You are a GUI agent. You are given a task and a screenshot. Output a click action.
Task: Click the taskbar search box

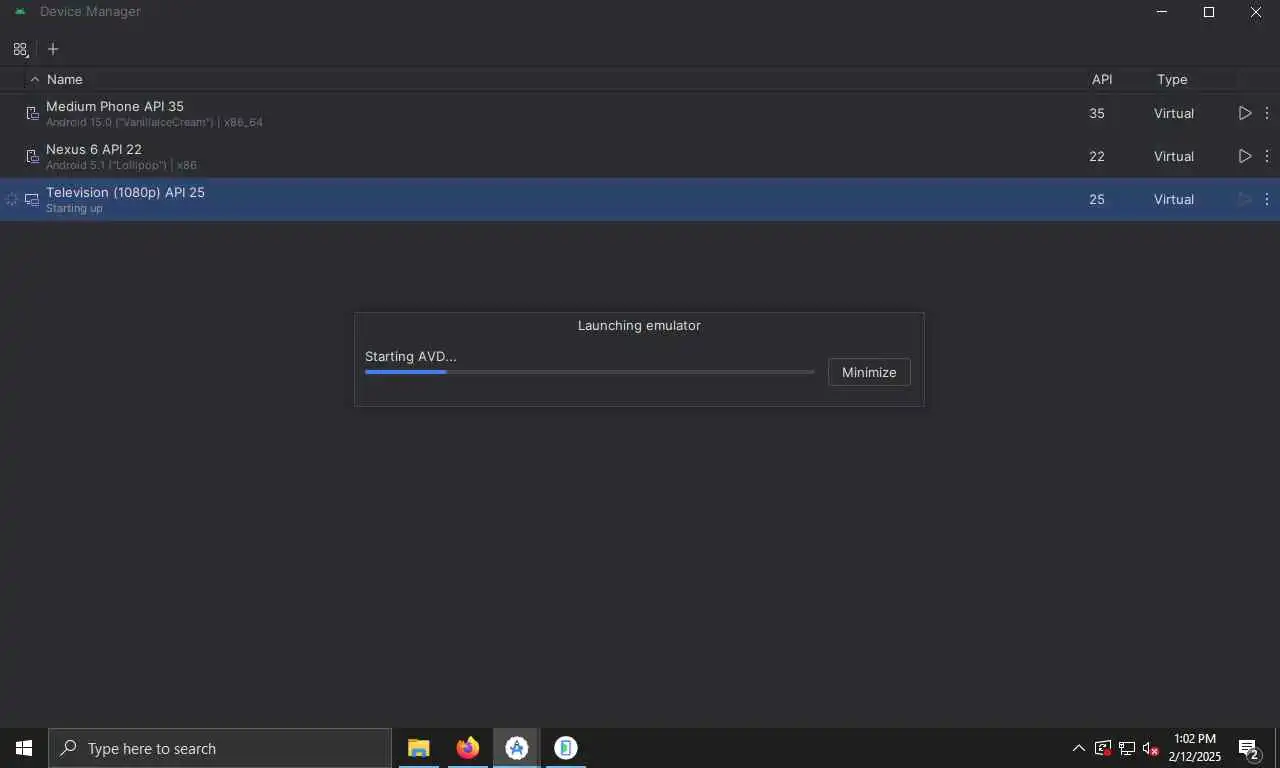pyautogui.click(x=220, y=748)
